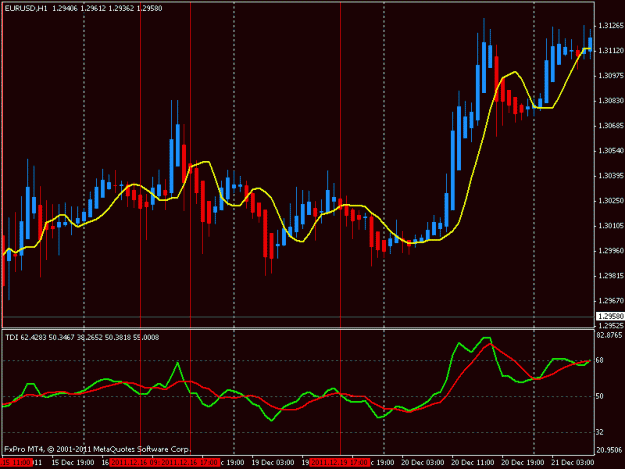Click the 1.31265 price axis label
The width and height of the screenshot is (625, 469).
(x=610, y=26)
